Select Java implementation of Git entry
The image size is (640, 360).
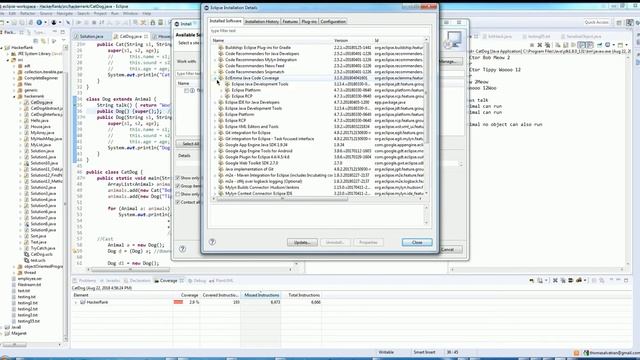coord(249,169)
